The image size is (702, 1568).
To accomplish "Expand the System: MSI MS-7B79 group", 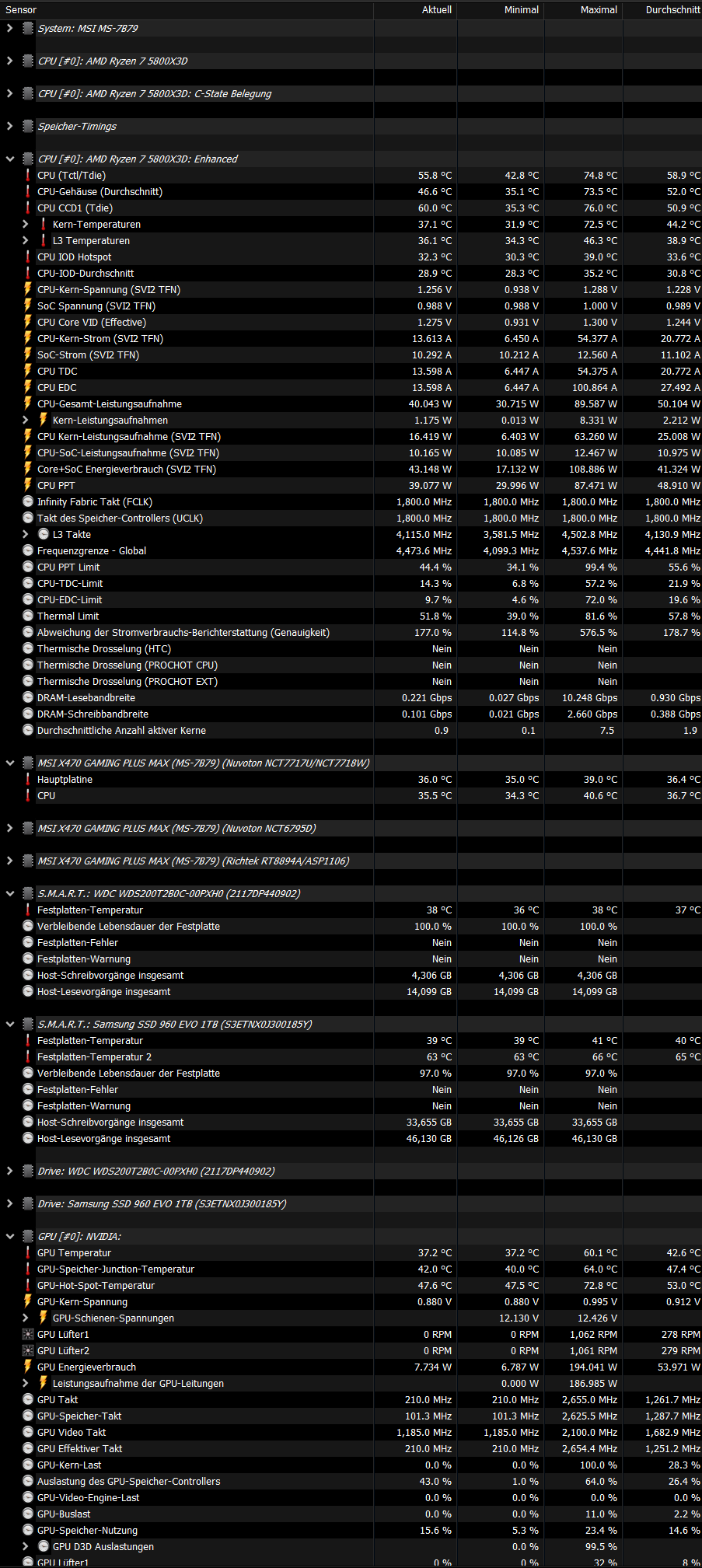I will [9, 28].
